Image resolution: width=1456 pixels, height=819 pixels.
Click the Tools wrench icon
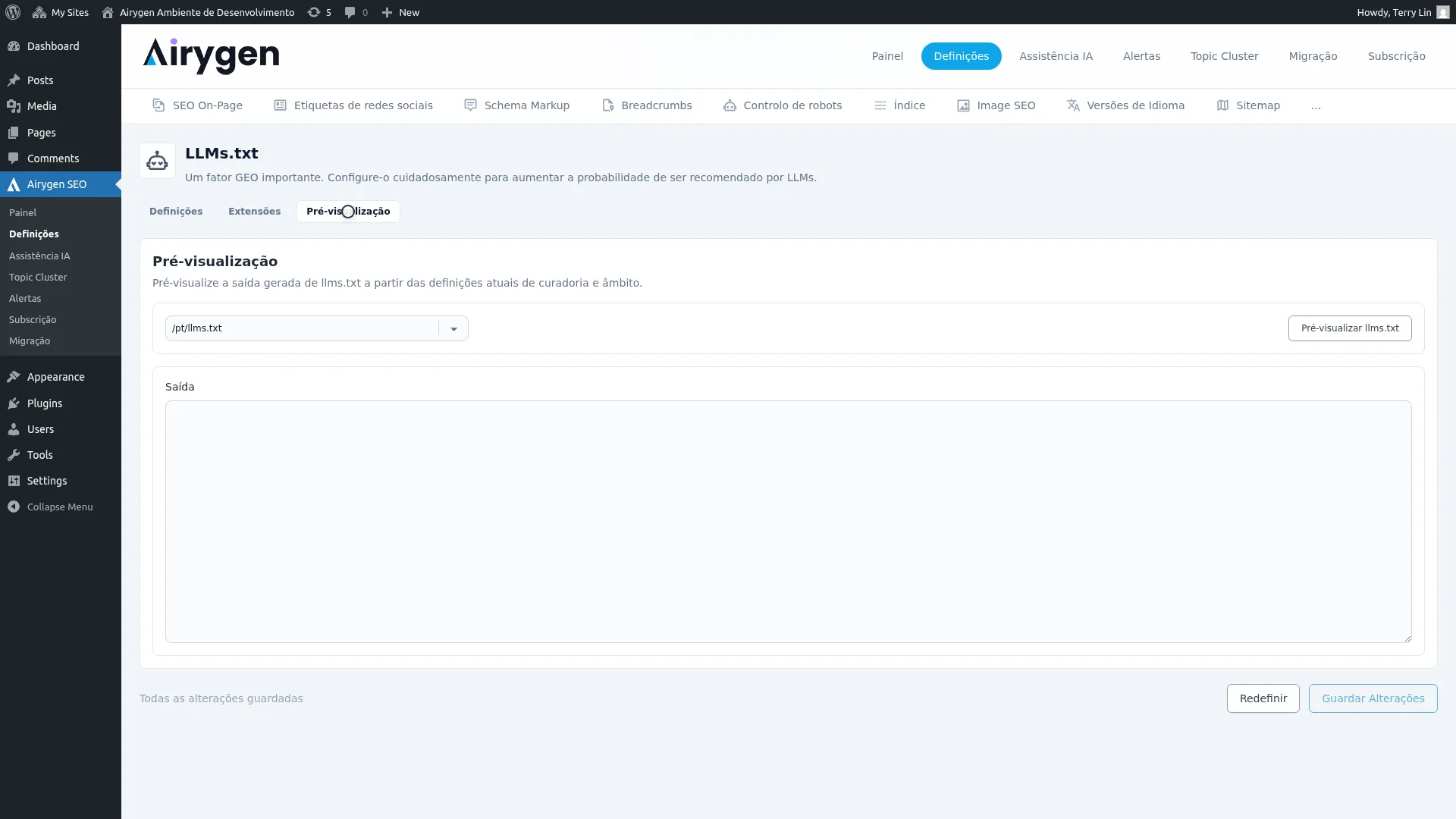14,455
